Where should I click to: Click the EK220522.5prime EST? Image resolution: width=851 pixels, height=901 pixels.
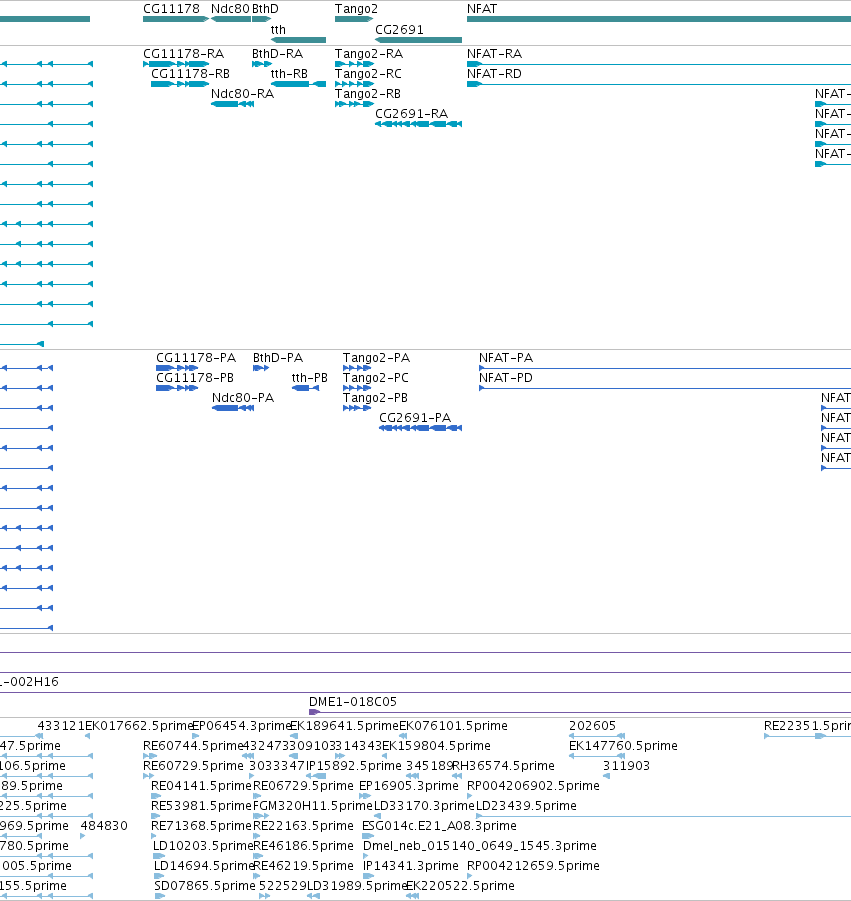(x=412, y=896)
